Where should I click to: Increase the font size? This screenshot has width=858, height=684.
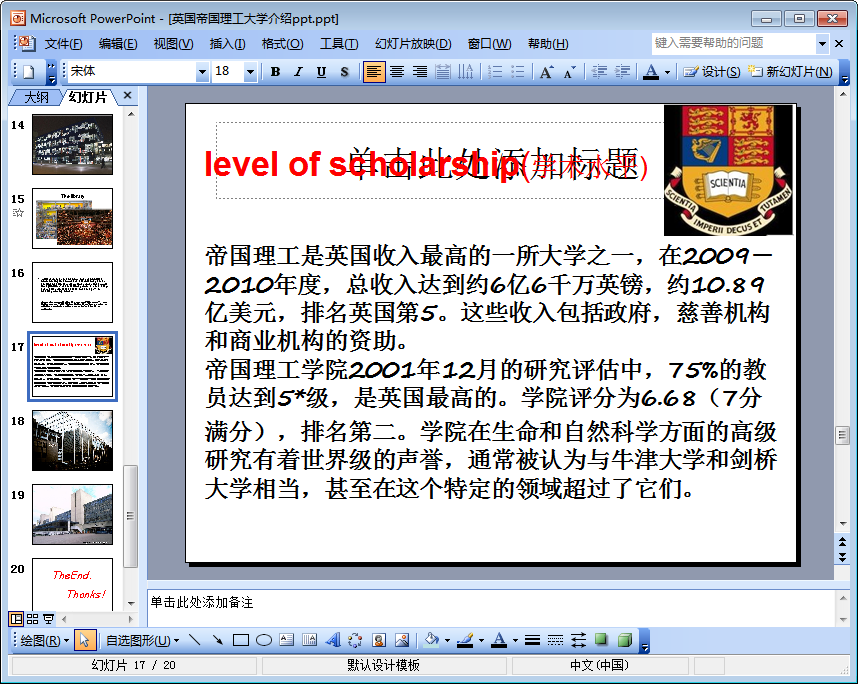tap(546, 72)
